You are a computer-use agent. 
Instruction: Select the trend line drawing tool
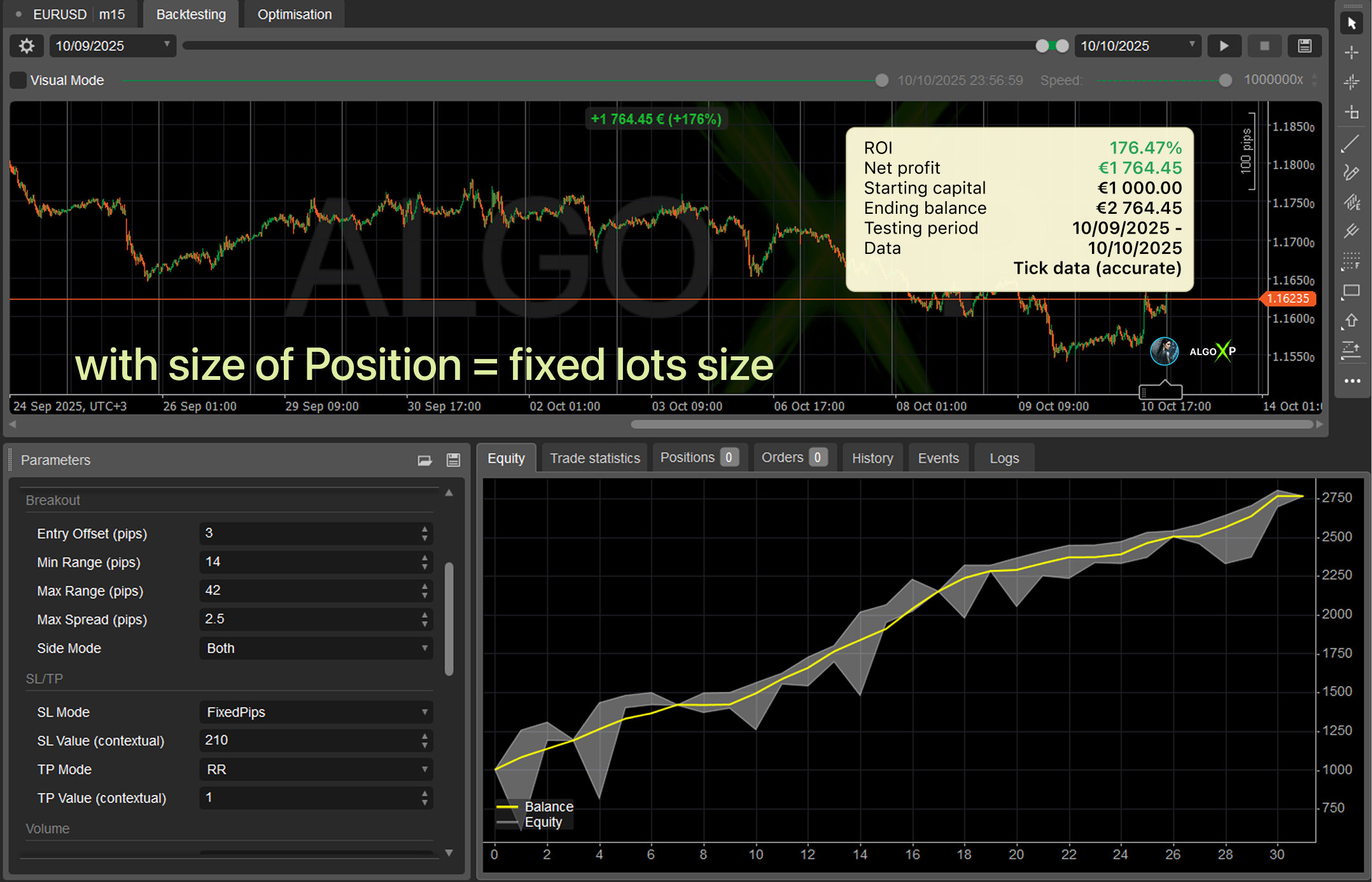(1351, 144)
